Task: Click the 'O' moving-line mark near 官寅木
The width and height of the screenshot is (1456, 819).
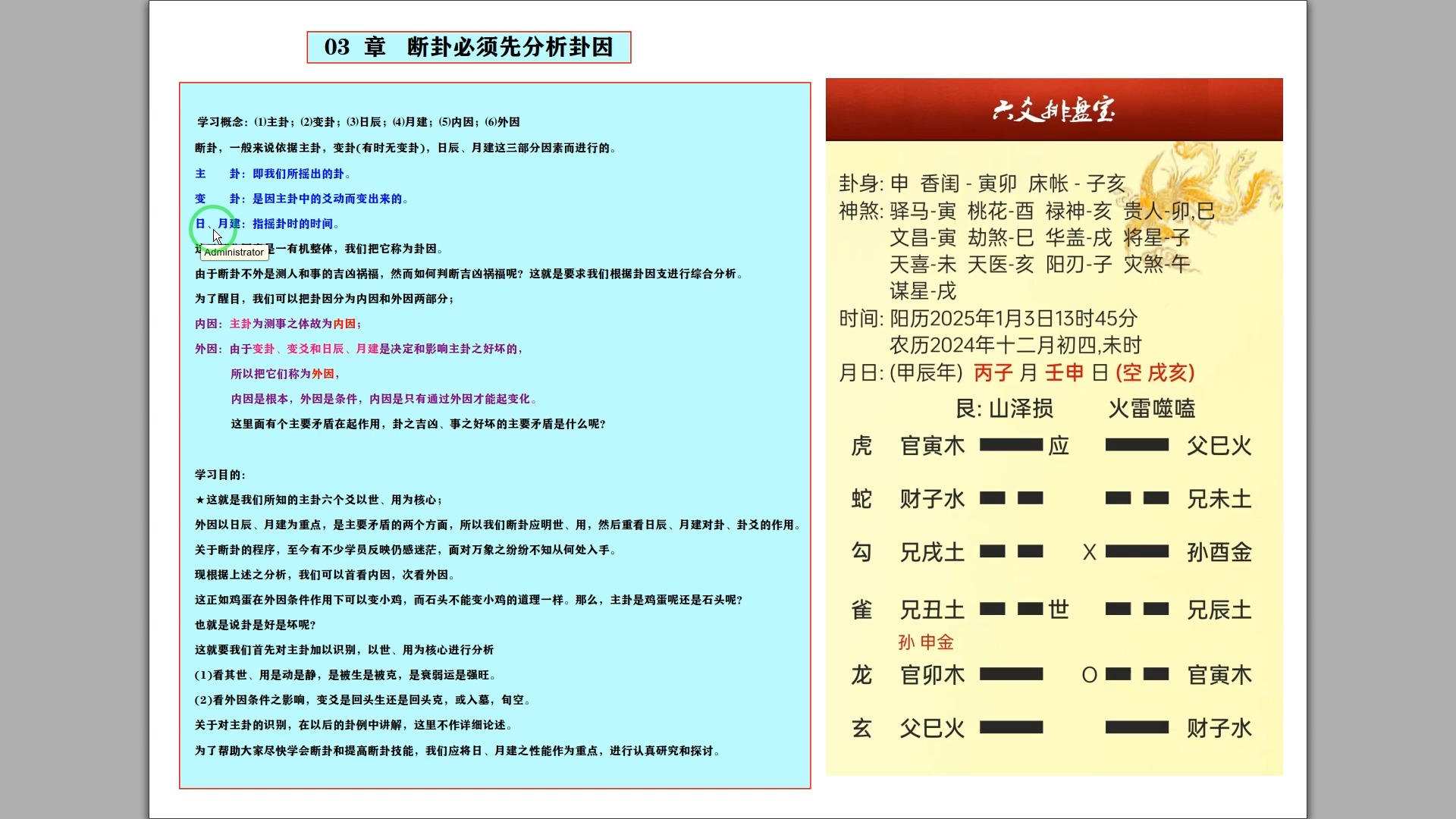Action: point(1090,675)
